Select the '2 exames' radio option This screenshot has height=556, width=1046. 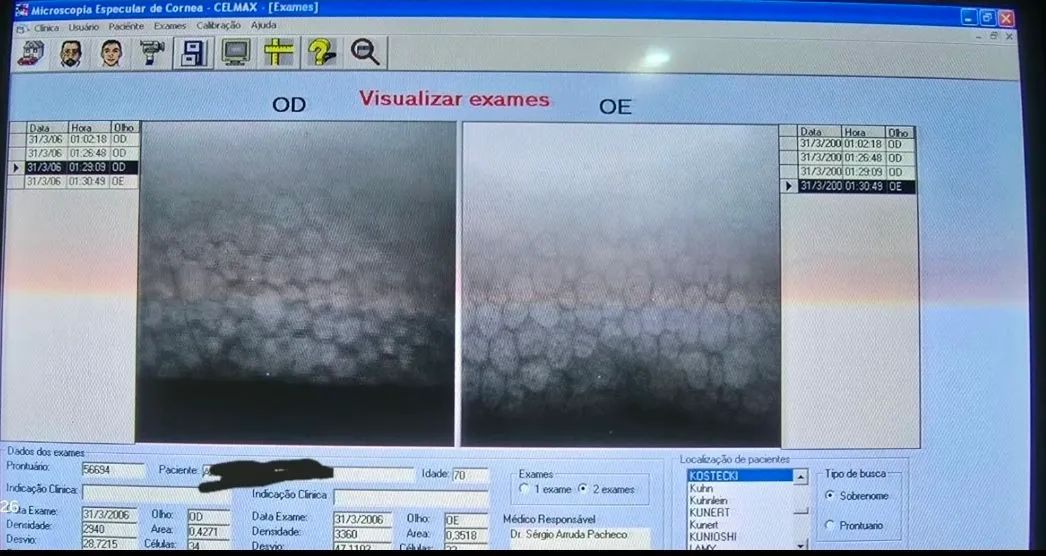pyautogui.click(x=582, y=489)
